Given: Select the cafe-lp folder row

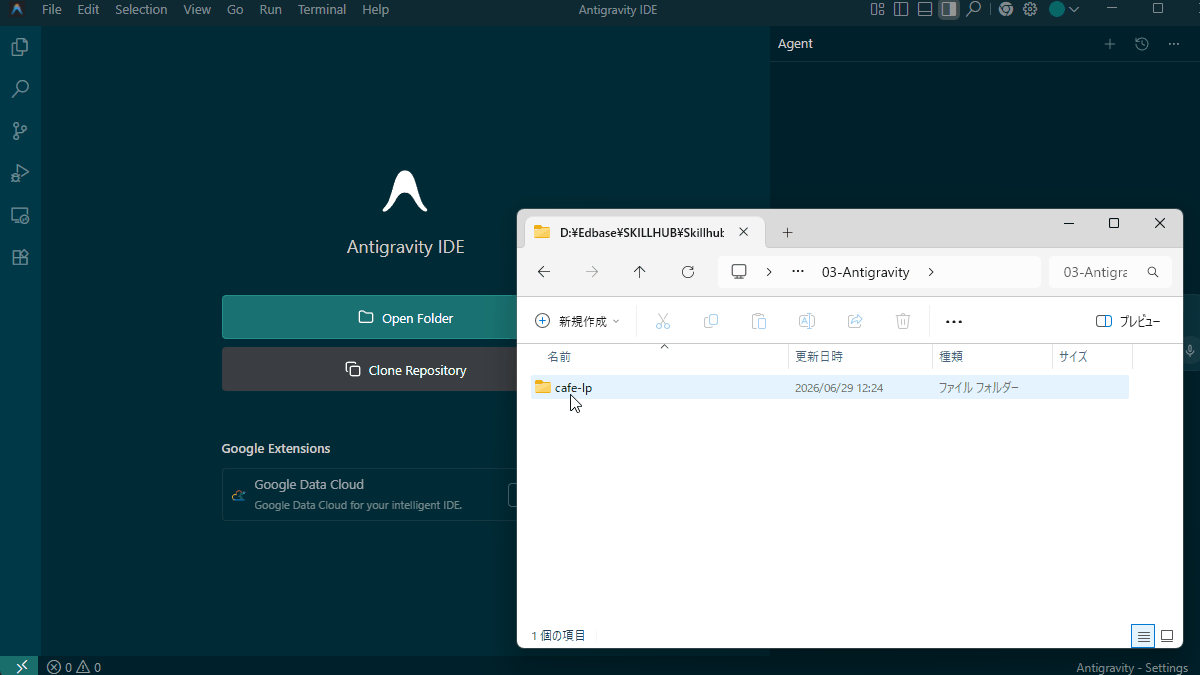Looking at the screenshot, I should tap(829, 387).
